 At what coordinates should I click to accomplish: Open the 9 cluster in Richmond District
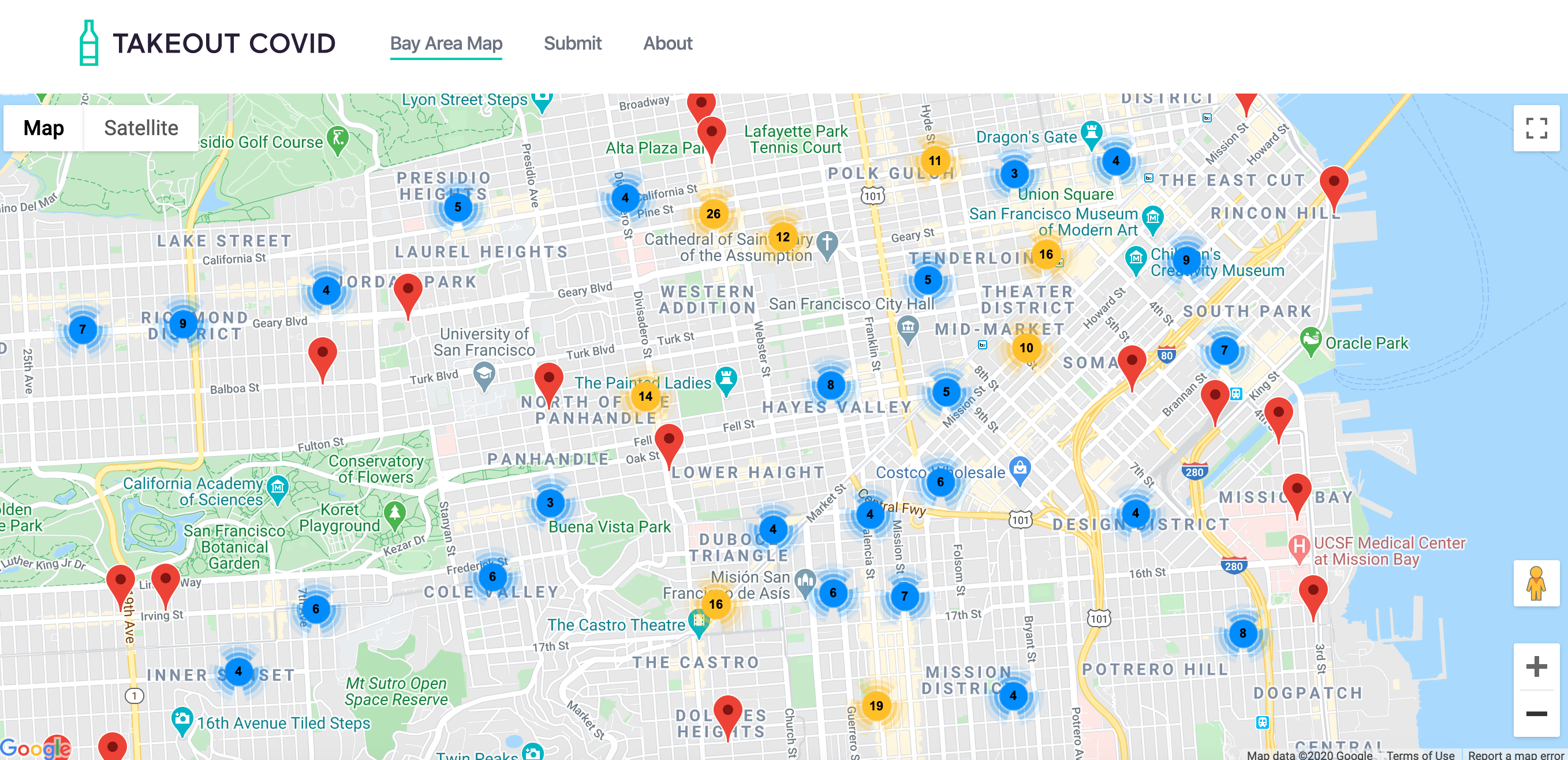coord(182,324)
